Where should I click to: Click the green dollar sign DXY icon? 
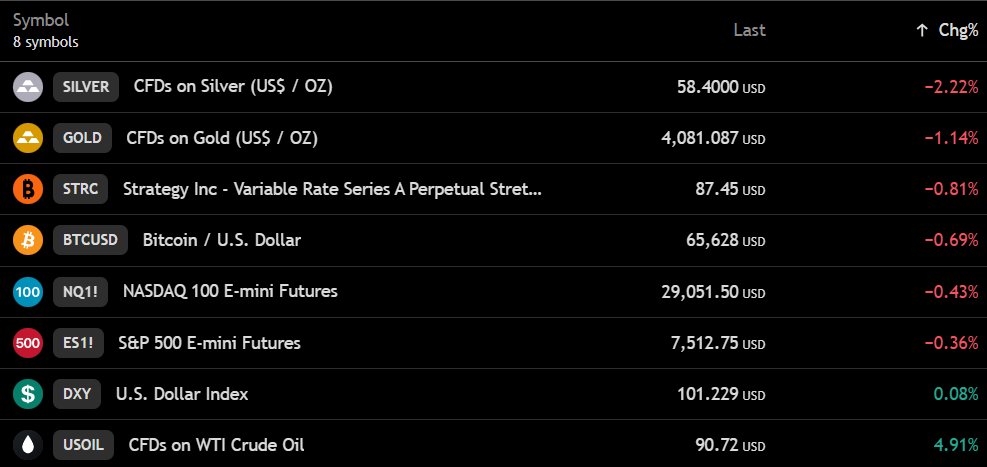[x=28, y=394]
